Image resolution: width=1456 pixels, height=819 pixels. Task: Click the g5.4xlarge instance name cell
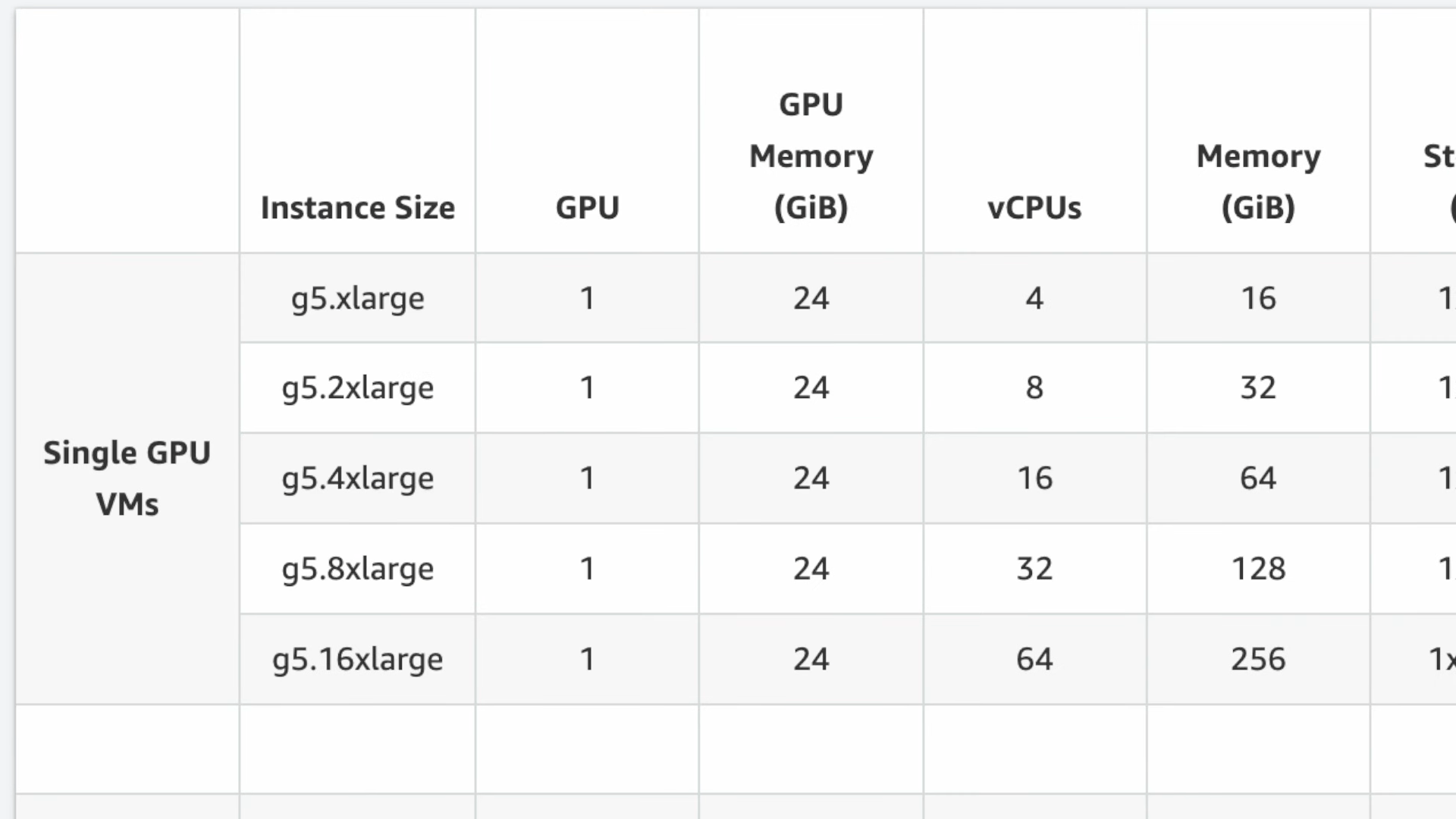tap(357, 479)
